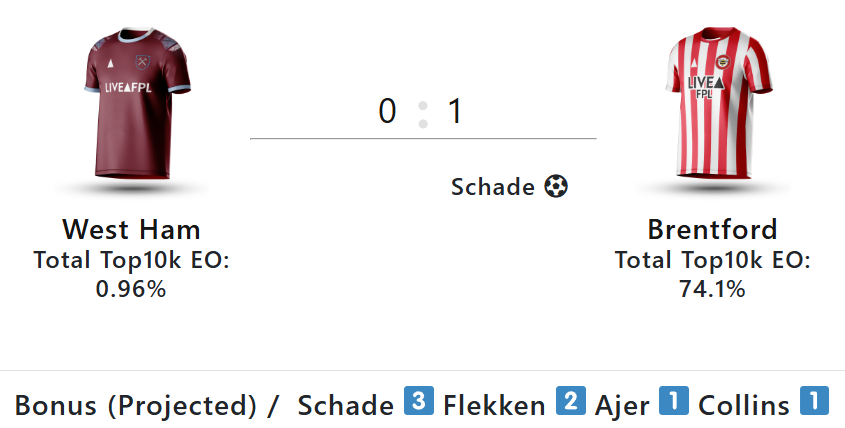Screen dimensions: 845x428
Task: Click Flekken's blue bonus badge 2
Action: 571,401
